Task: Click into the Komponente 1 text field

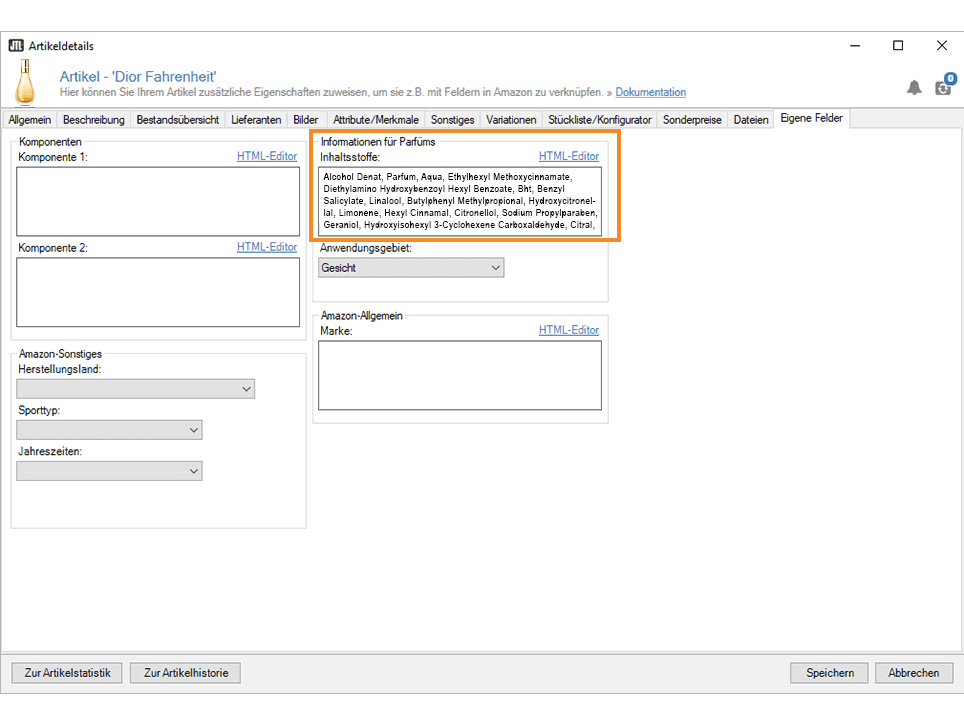Action: [x=158, y=201]
